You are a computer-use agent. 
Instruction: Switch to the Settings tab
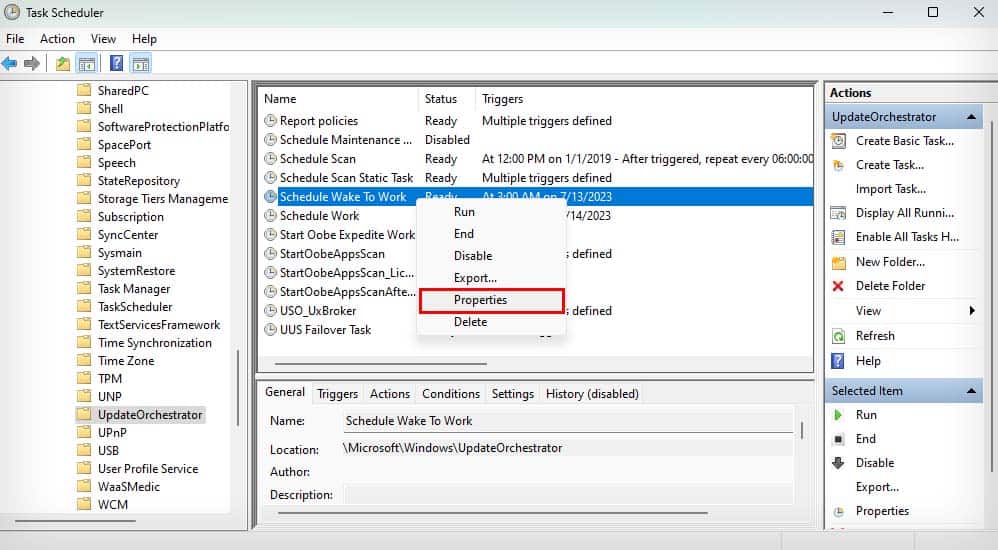pos(512,394)
